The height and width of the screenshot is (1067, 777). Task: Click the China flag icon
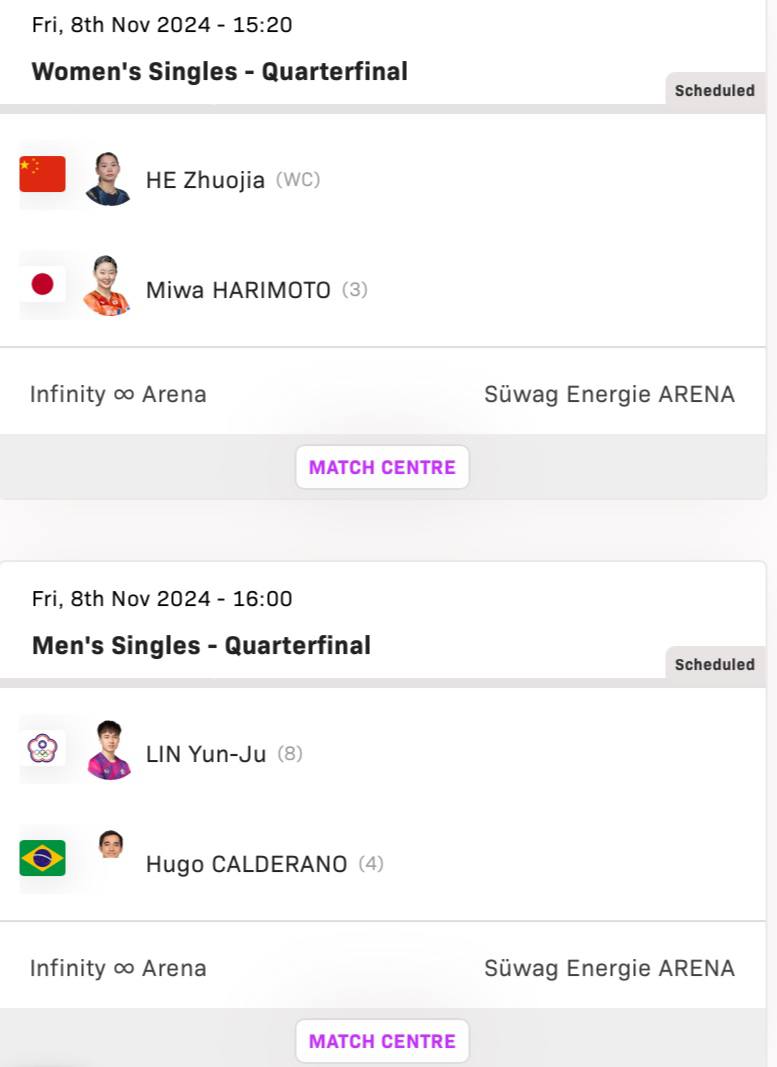pyautogui.click(x=42, y=174)
